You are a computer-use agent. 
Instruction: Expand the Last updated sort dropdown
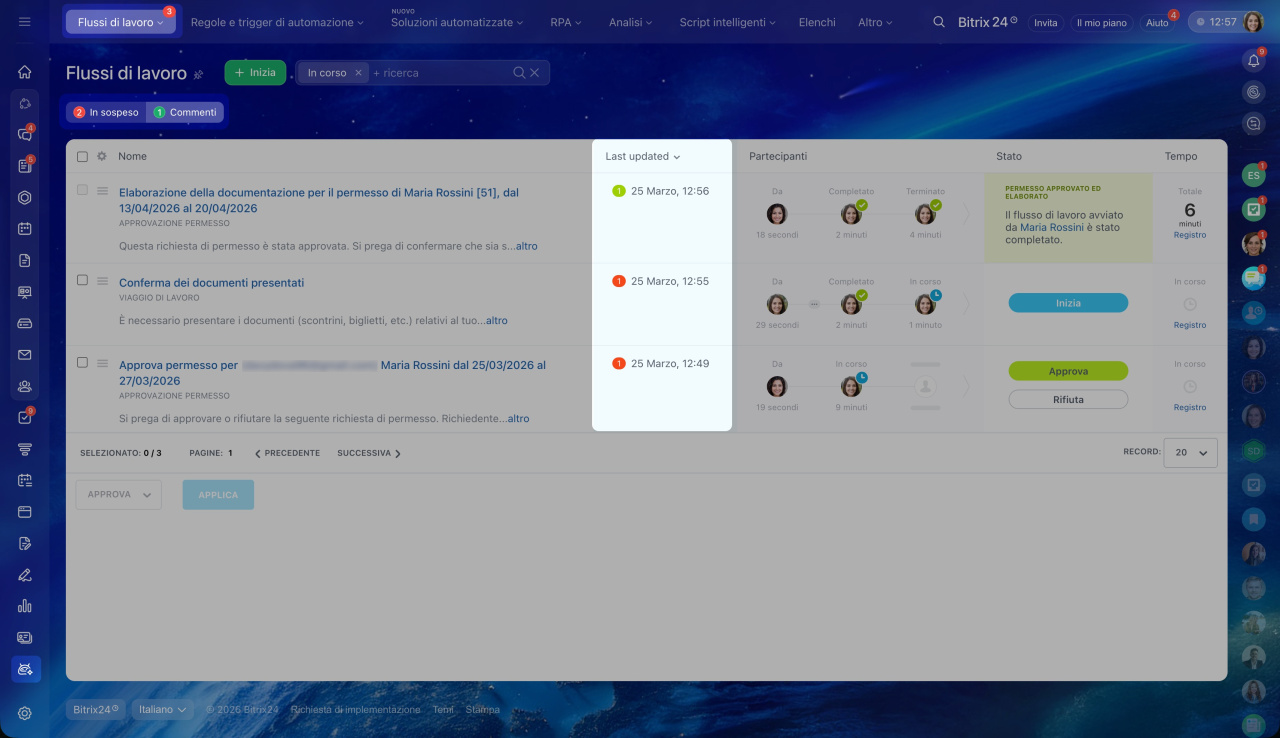coord(642,157)
